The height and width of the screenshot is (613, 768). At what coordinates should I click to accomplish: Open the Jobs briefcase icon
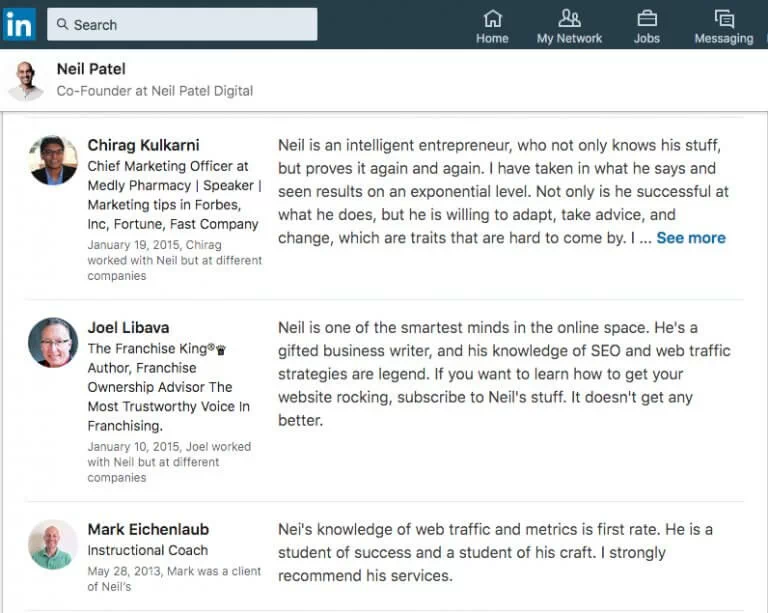(x=647, y=18)
